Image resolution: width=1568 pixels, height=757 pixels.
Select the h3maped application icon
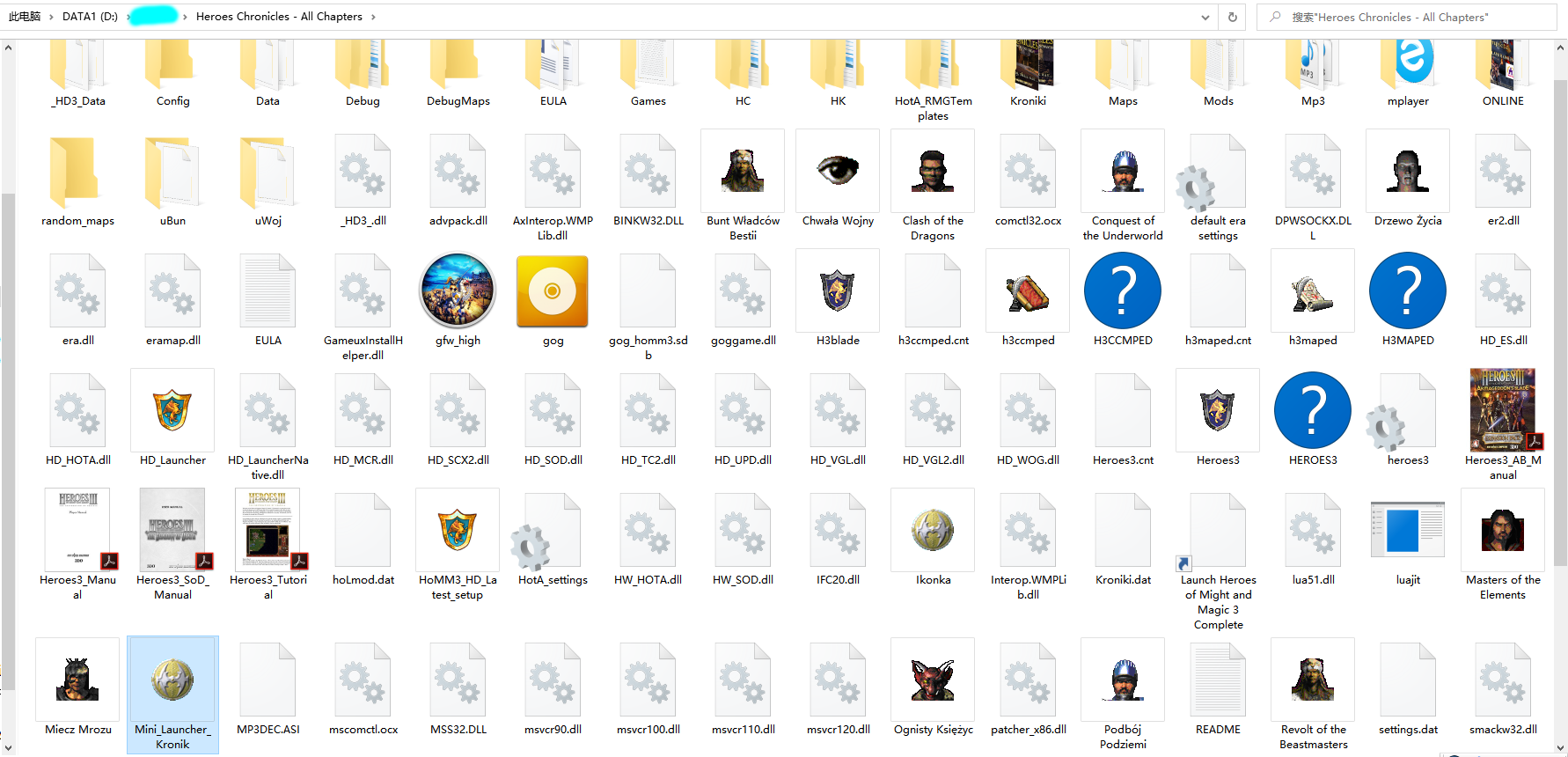[1313, 290]
